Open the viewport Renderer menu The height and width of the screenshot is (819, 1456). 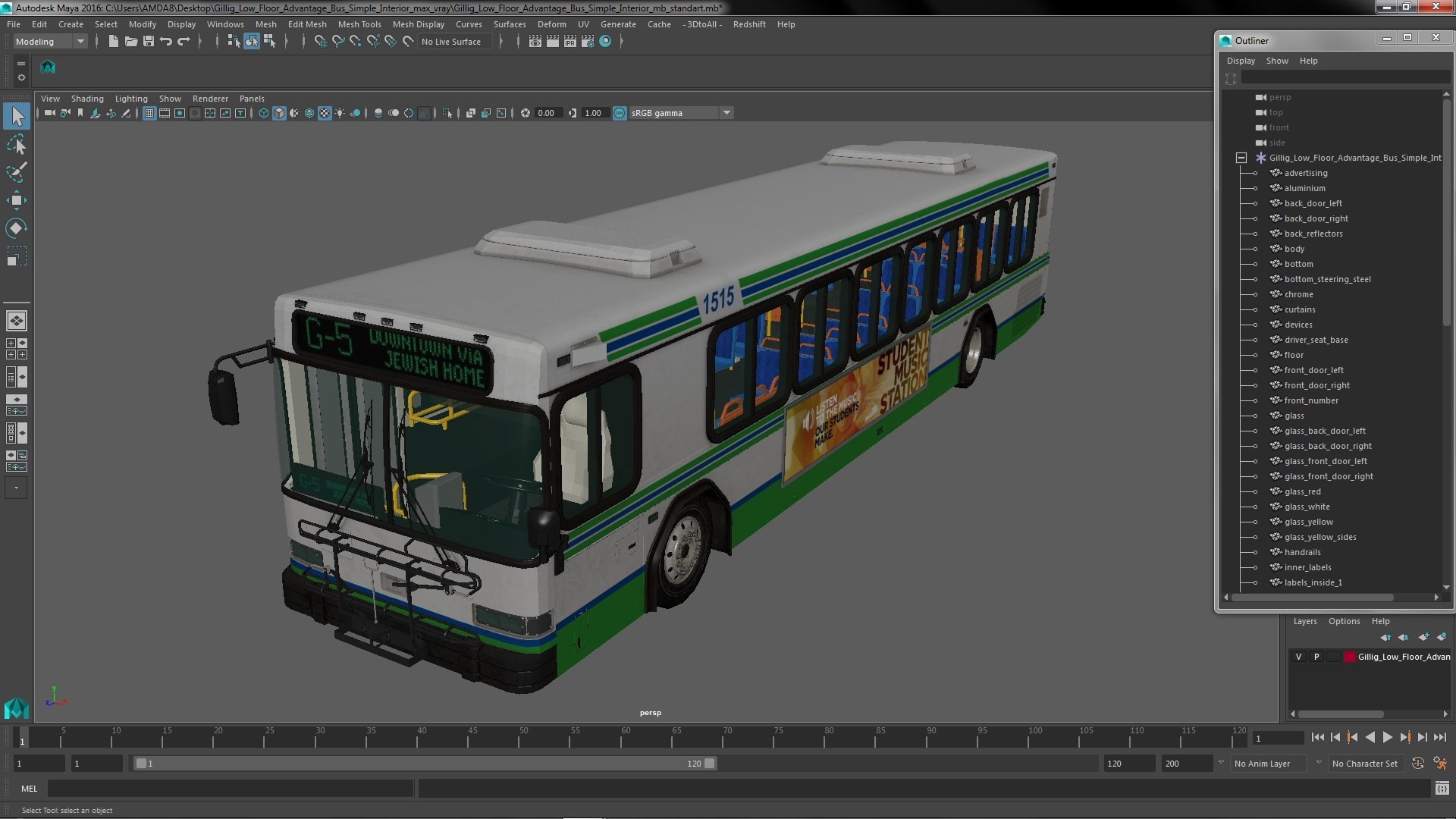[210, 99]
